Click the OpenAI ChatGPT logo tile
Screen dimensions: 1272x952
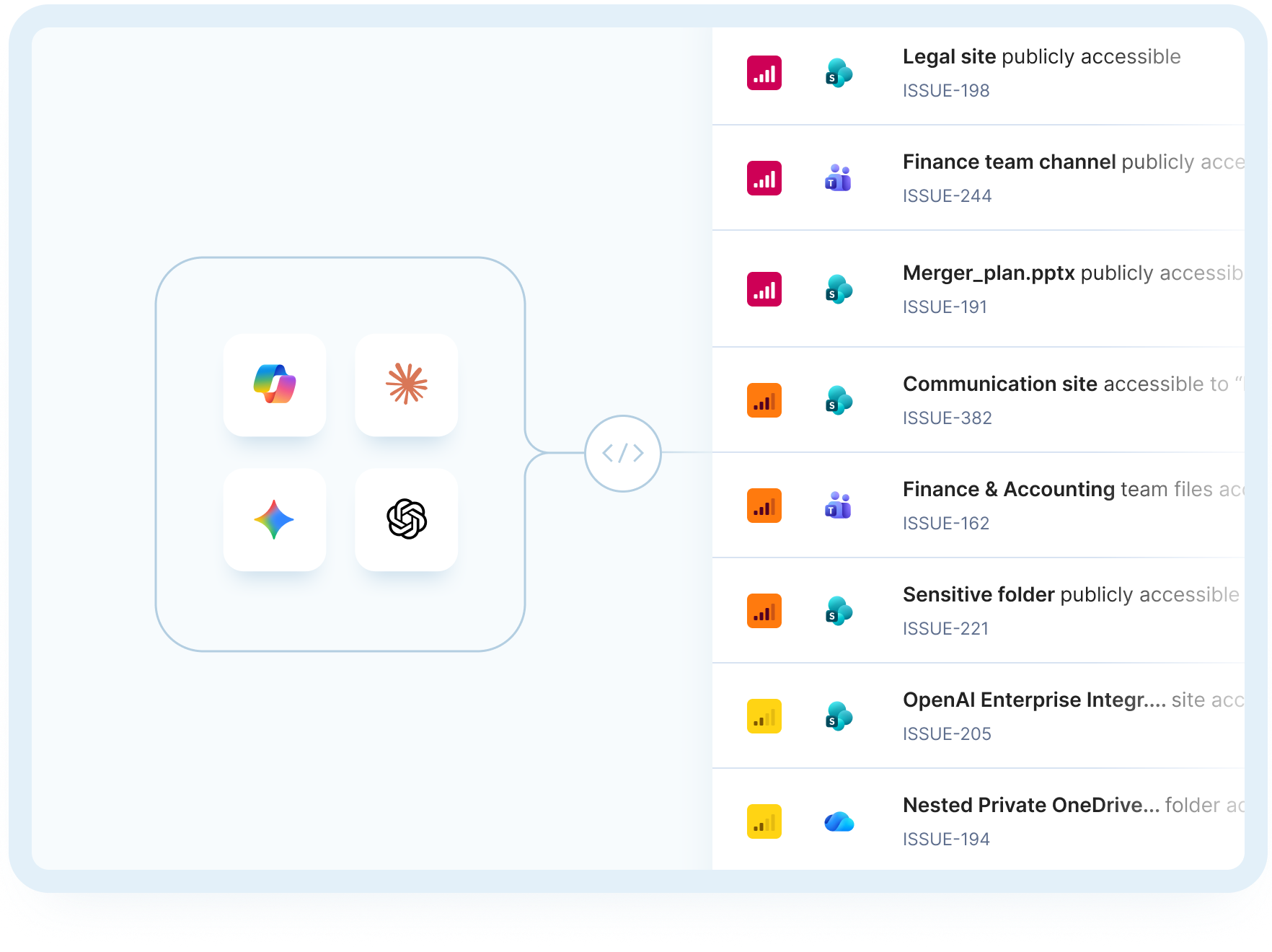coord(407,519)
